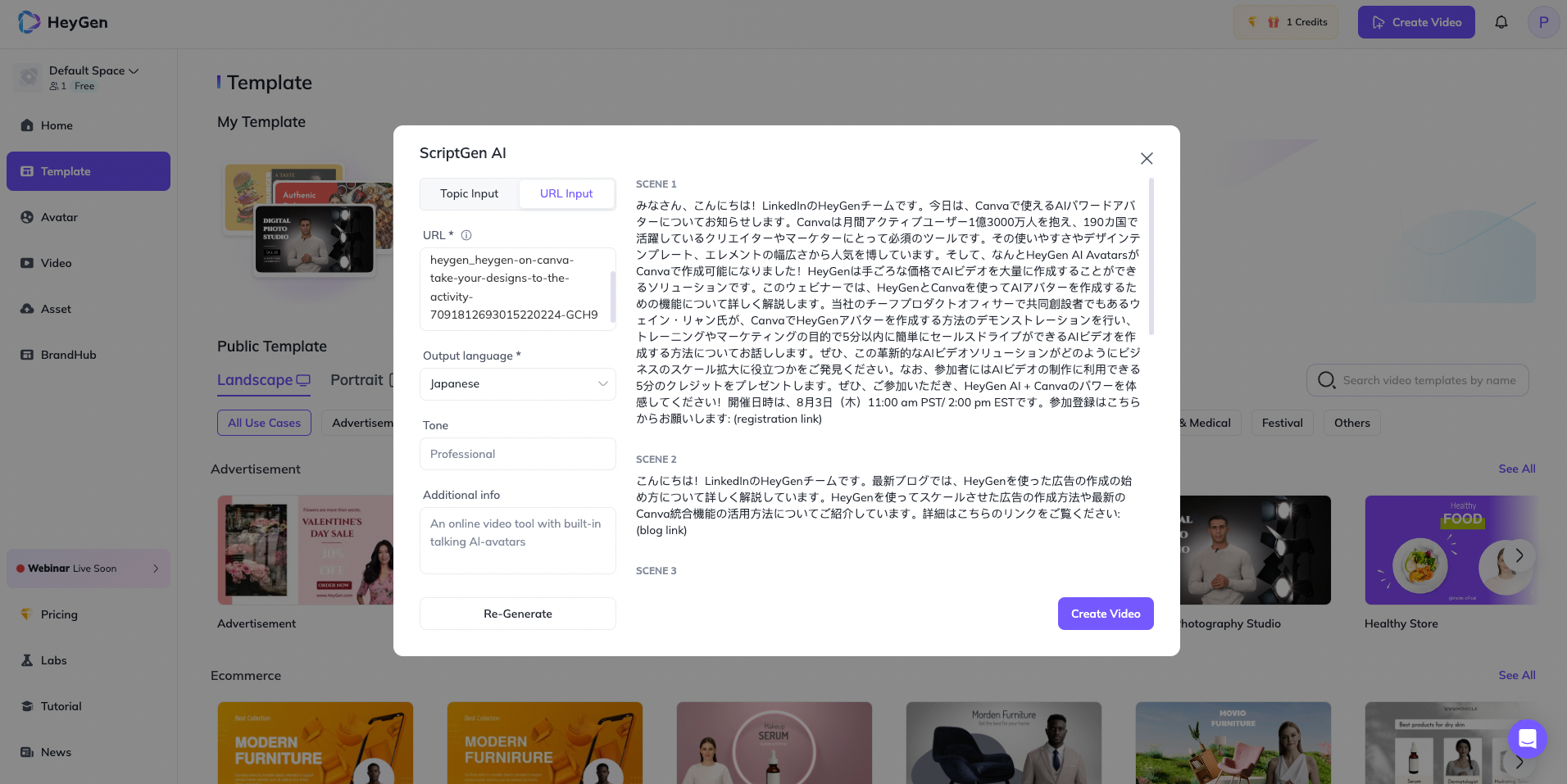Open the first Modern Furniture template

316,743
